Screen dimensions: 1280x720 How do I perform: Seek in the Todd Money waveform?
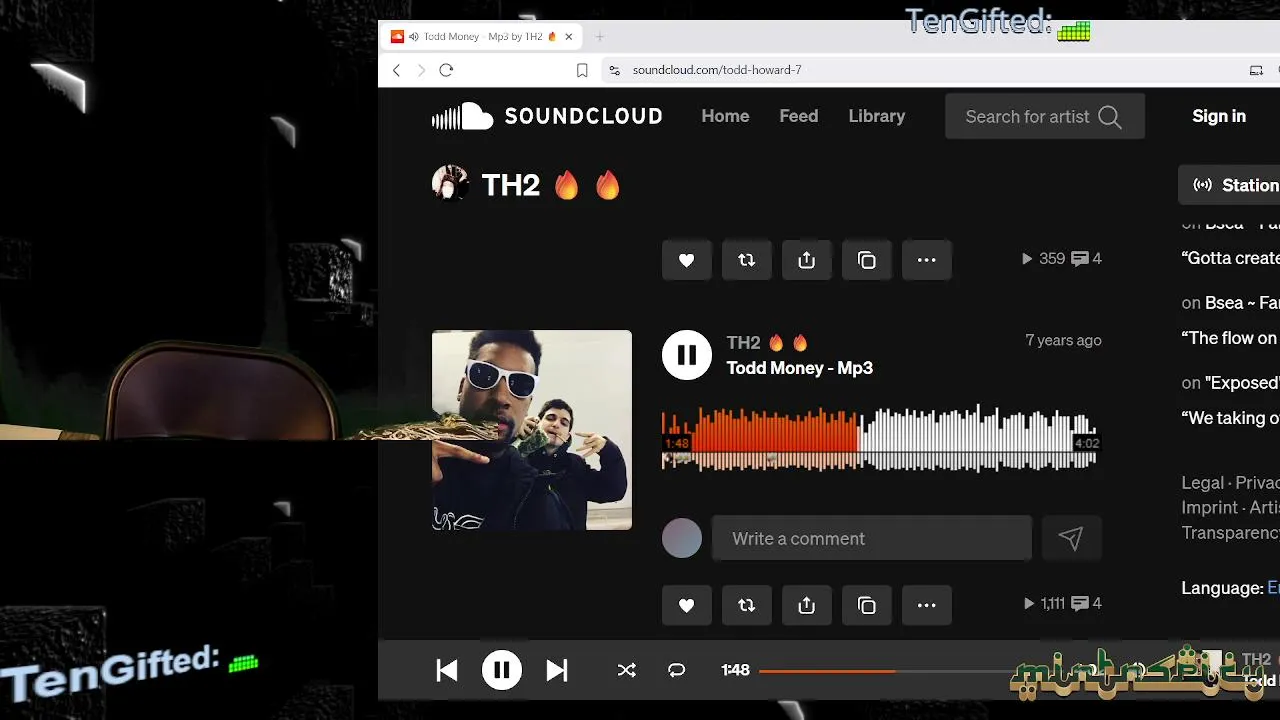pyautogui.click(x=880, y=438)
